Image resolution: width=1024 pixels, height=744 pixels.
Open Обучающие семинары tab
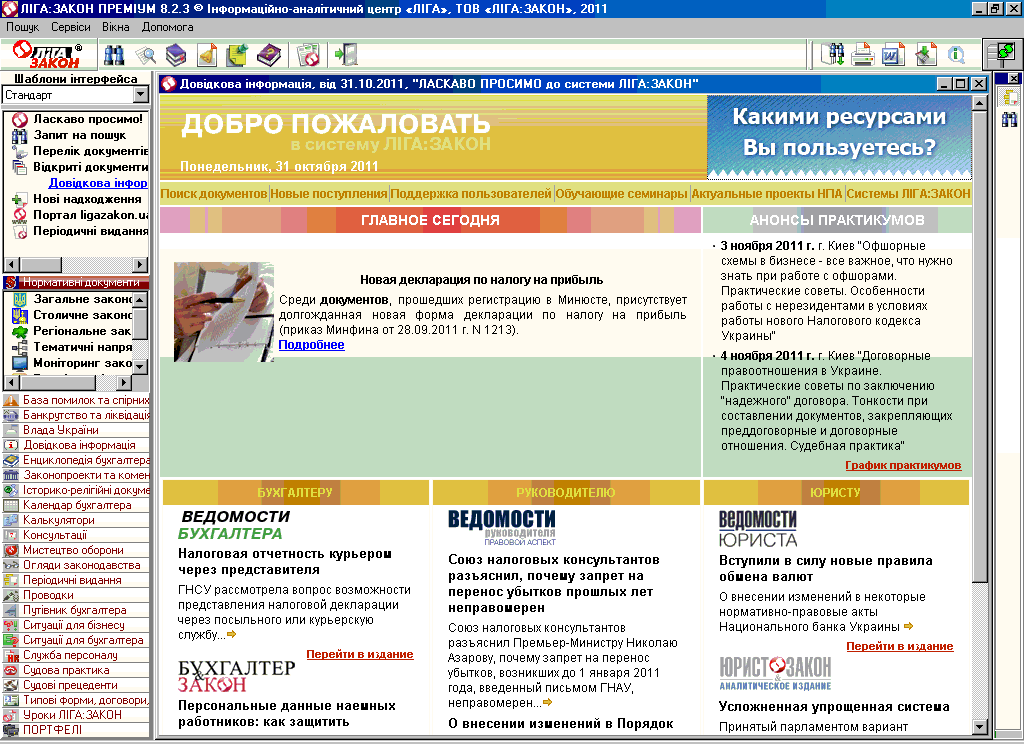pos(621,193)
